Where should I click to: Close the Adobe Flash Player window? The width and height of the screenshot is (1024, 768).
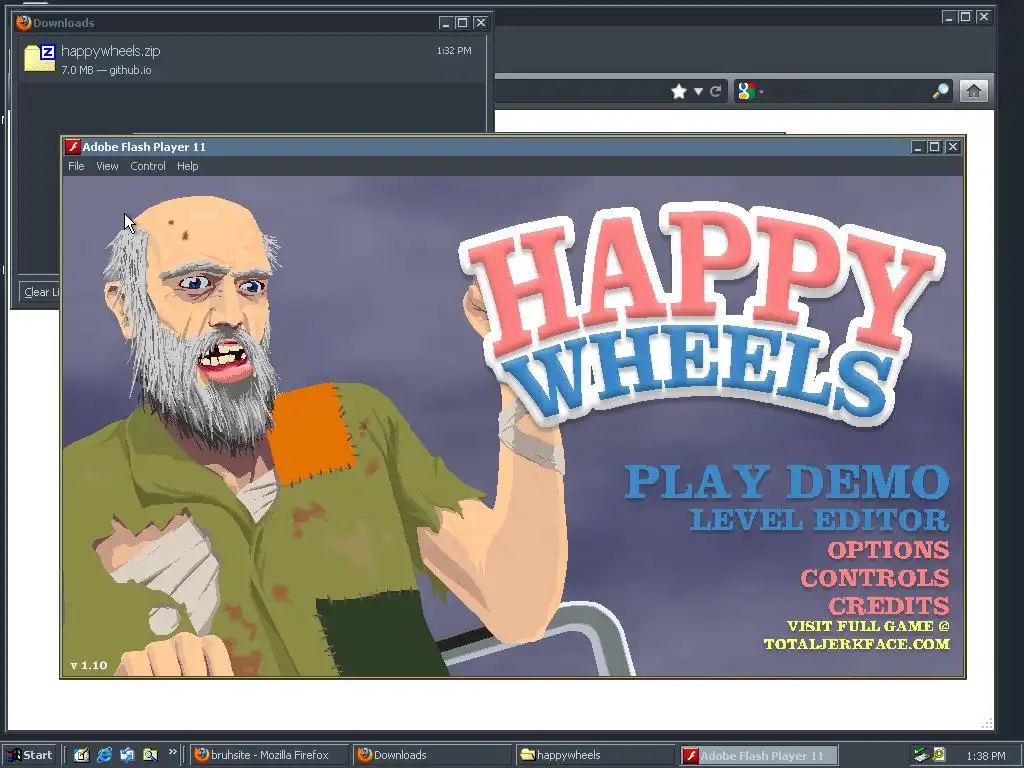click(953, 147)
